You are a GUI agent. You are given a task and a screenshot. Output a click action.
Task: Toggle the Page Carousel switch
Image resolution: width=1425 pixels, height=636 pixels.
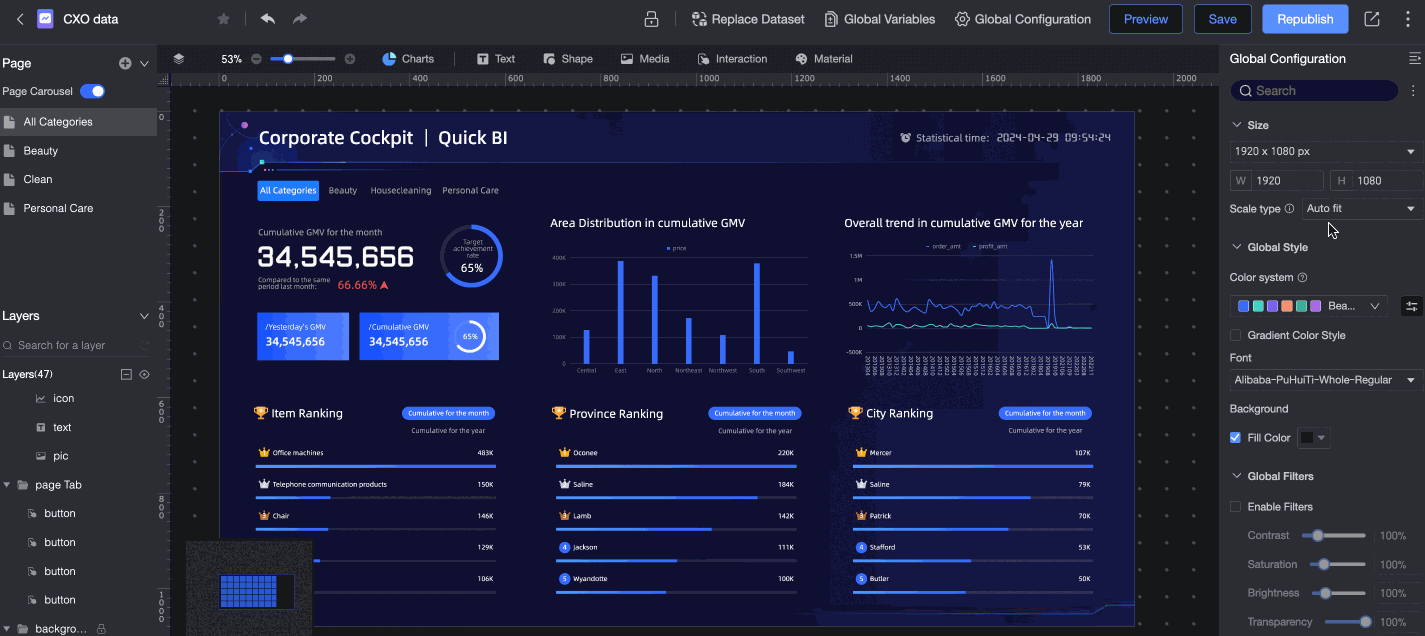tap(92, 91)
